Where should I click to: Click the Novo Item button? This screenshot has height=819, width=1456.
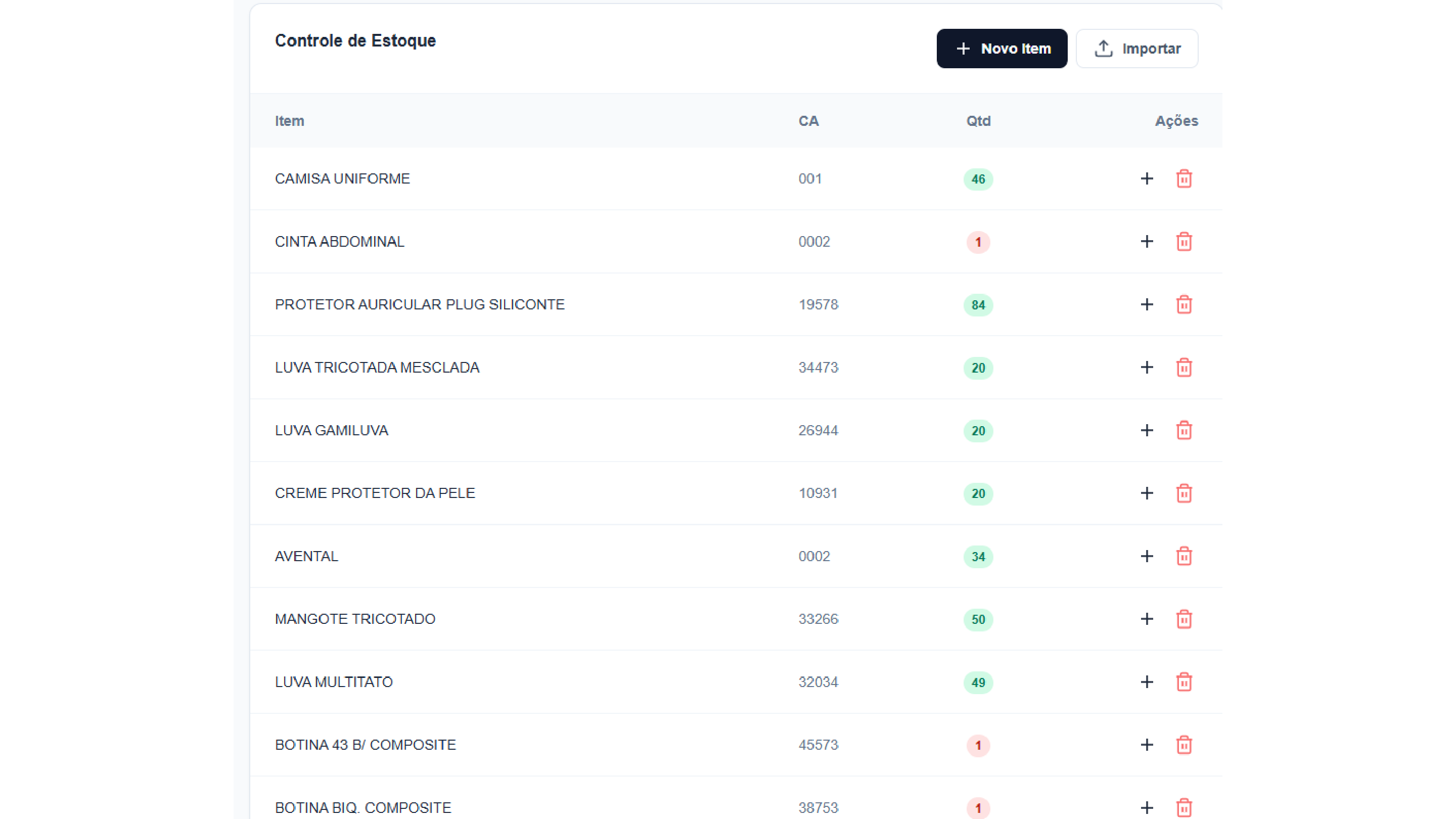(x=1002, y=49)
